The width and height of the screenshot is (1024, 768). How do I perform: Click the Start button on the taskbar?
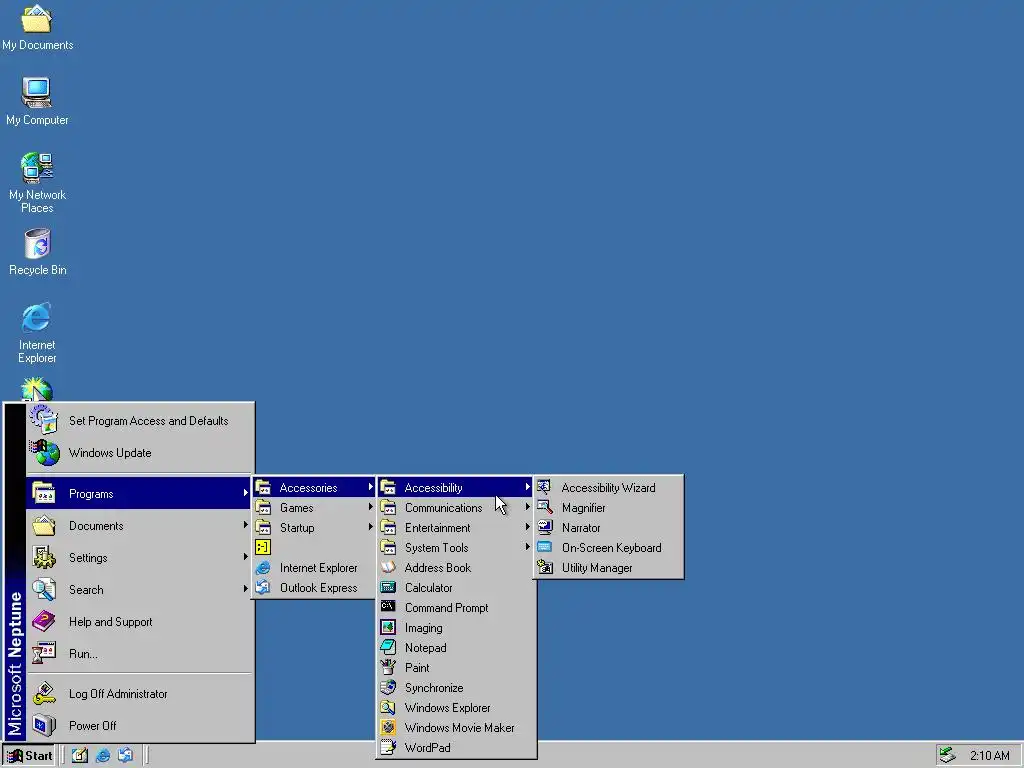pyautogui.click(x=29, y=756)
